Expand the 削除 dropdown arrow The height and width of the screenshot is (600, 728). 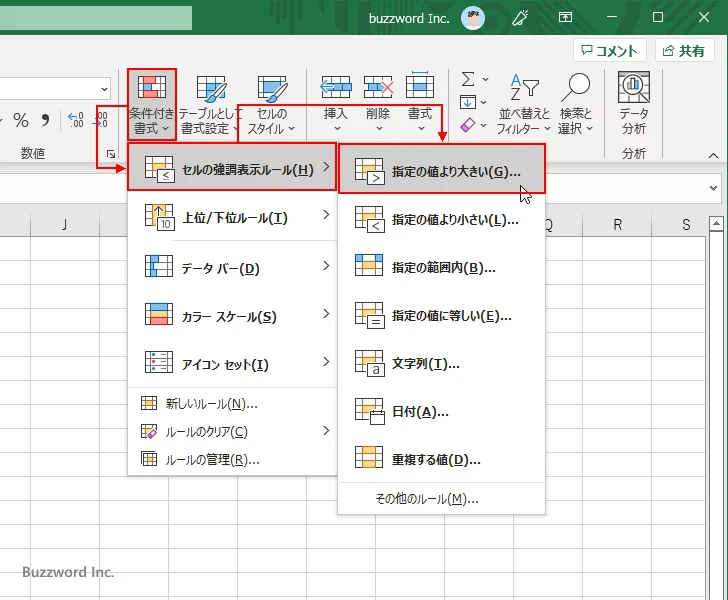coord(379,128)
